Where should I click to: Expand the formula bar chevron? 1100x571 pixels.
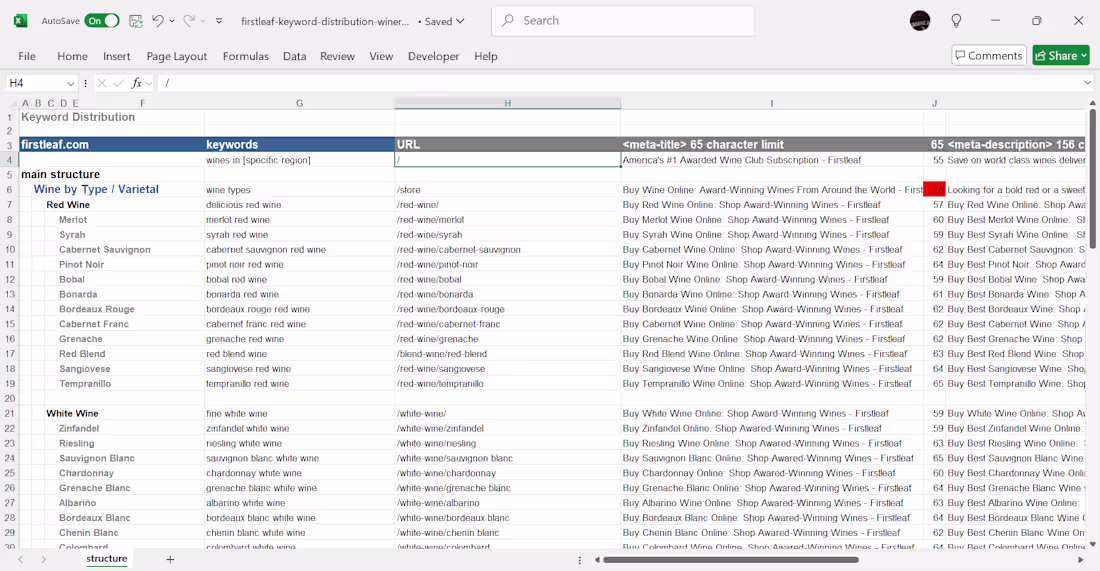(1087, 83)
